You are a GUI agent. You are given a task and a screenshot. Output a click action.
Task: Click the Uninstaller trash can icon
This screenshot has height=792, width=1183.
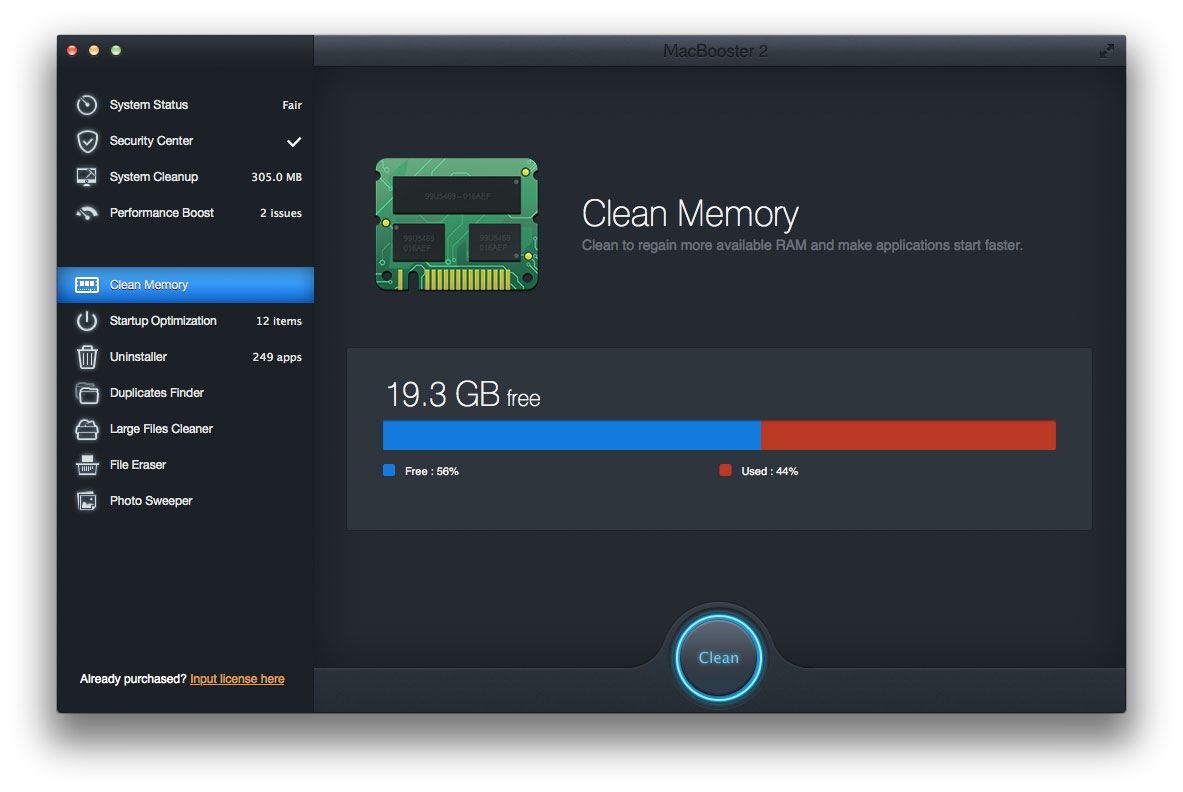point(87,357)
